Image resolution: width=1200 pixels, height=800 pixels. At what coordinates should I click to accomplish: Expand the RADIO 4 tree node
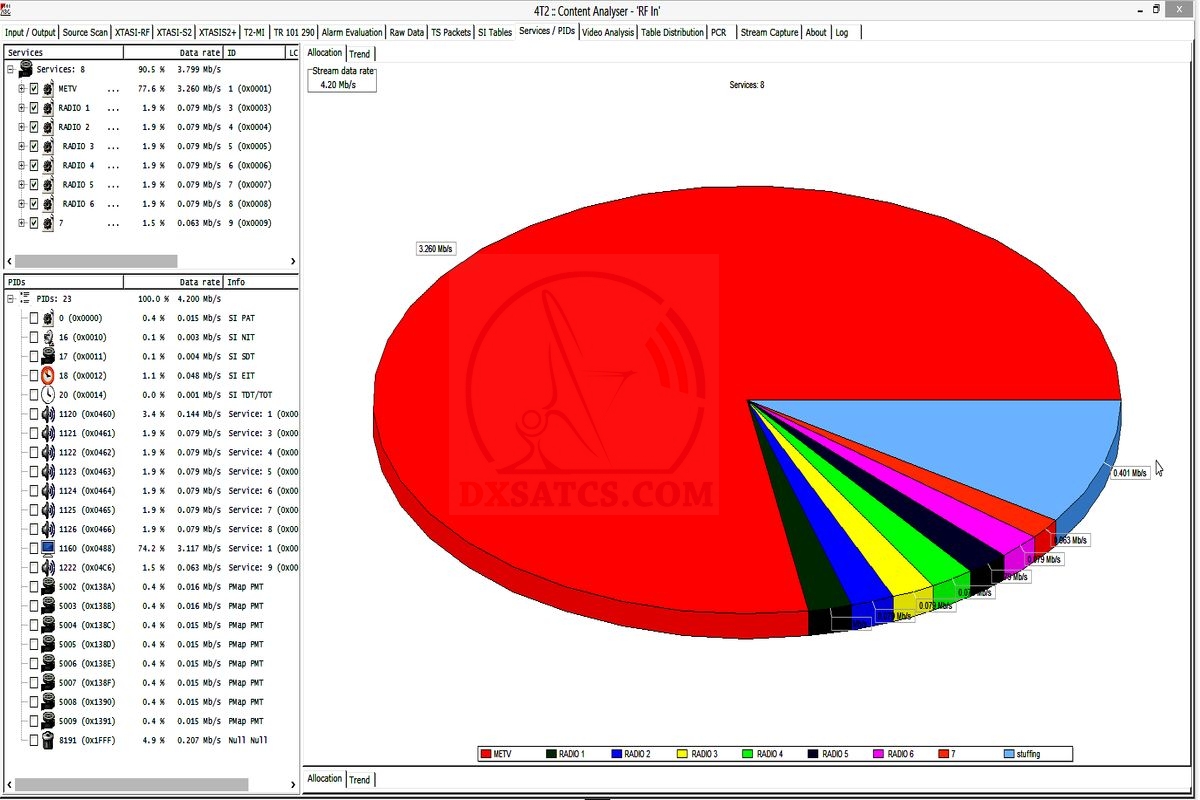[x=22, y=166]
